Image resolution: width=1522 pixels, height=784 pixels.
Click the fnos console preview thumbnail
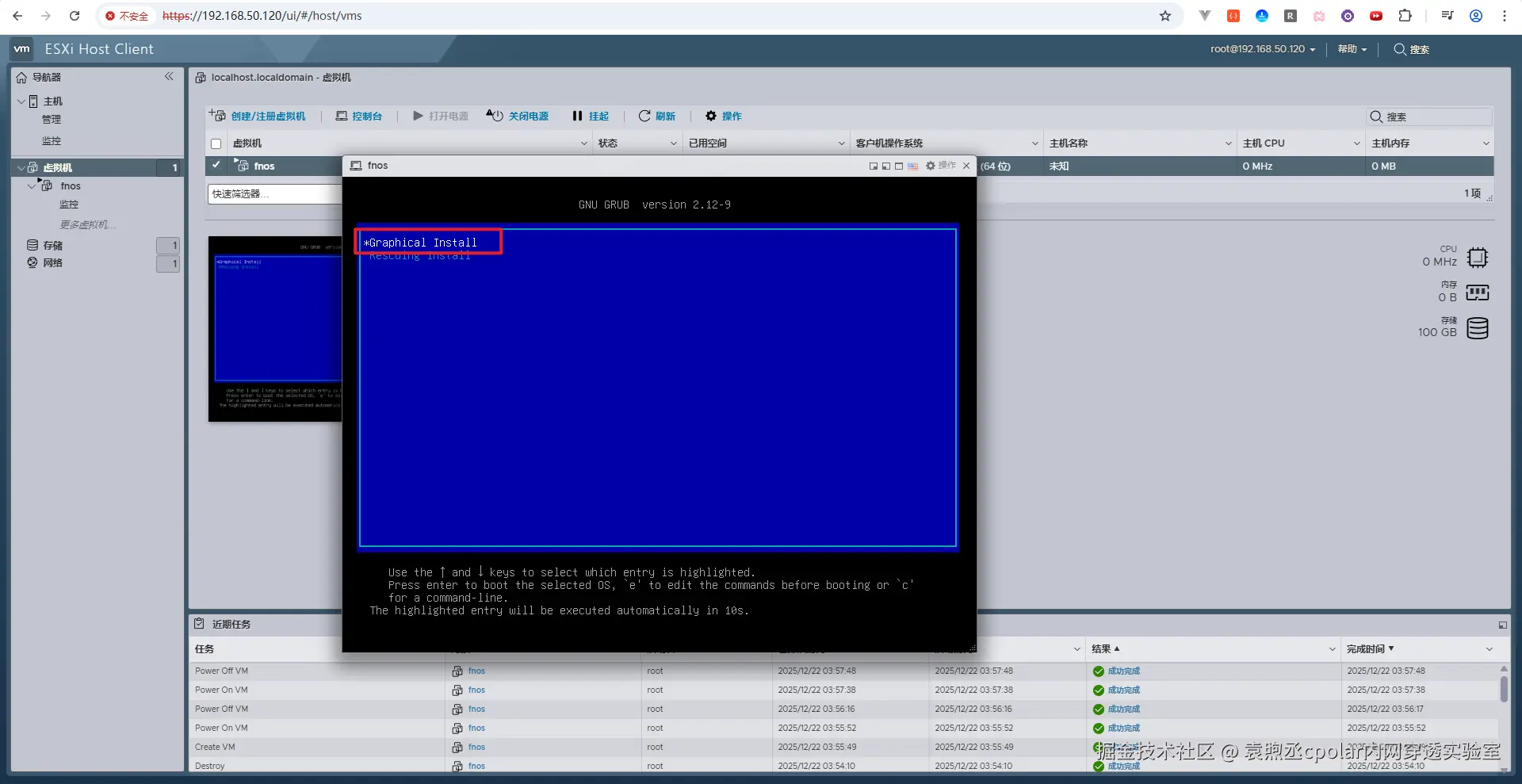tap(275, 329)
